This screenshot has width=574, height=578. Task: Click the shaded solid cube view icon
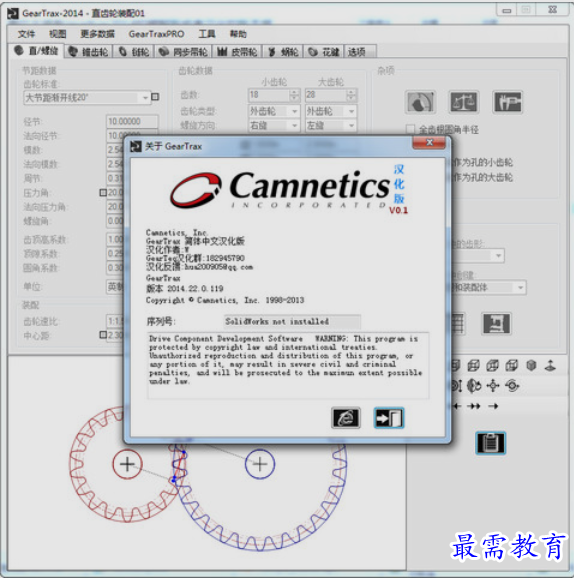tap(531, 365)
